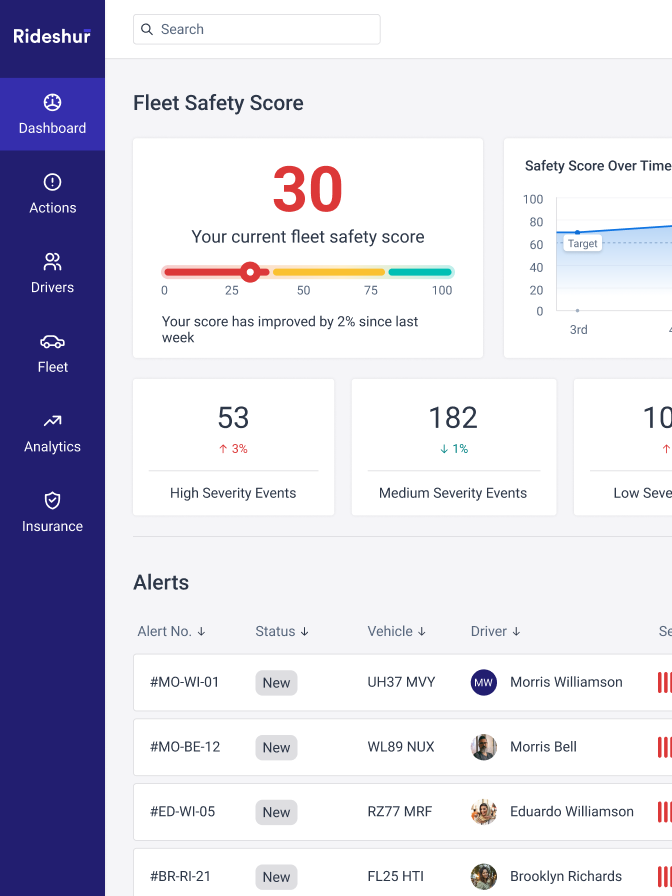Click Eduardo Williamson's avatar photo
This screenshot has height=896, width=672.
pos(483,812)
